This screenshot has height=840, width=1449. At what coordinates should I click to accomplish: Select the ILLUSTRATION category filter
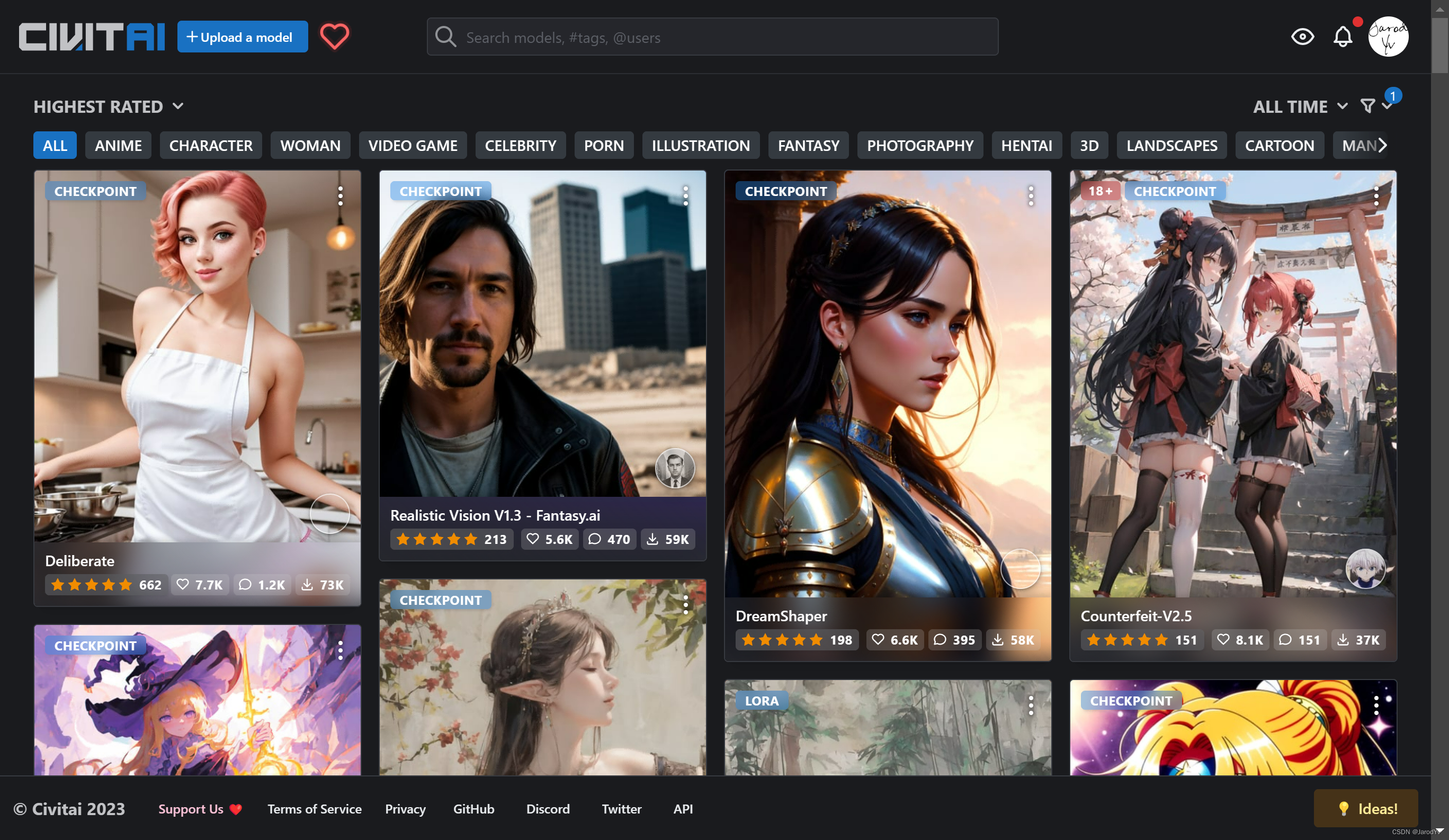pyautogui.click(x=701, y=145)
